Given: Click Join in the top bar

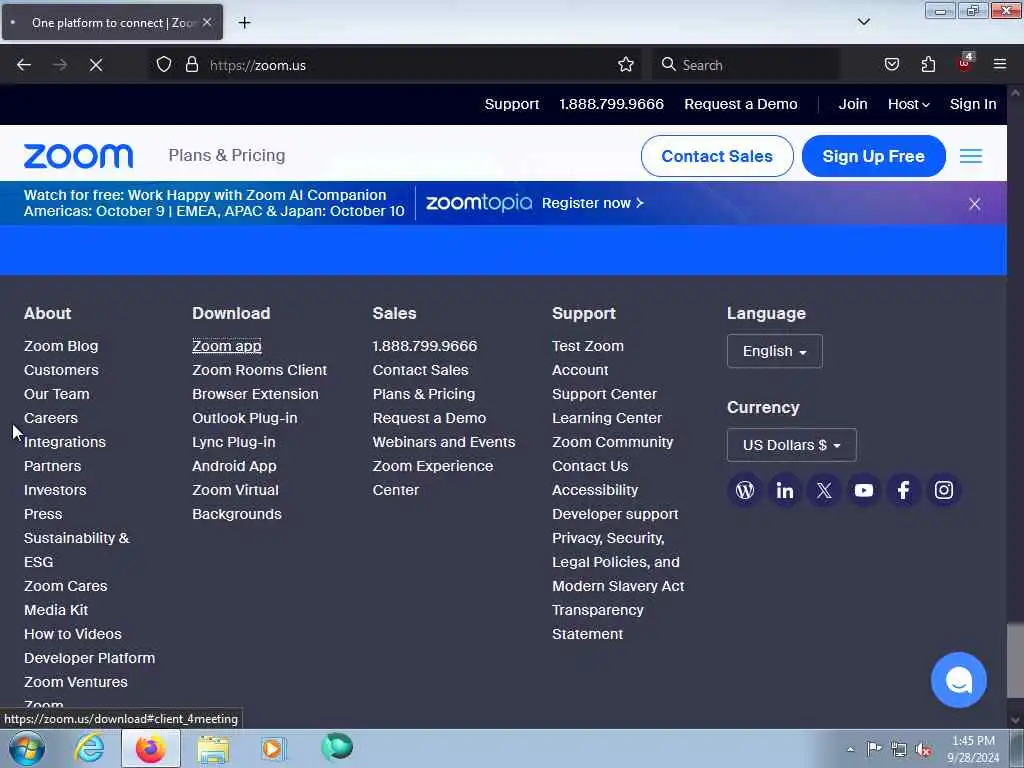Looking at the screenshot, I should coord(853,104).
